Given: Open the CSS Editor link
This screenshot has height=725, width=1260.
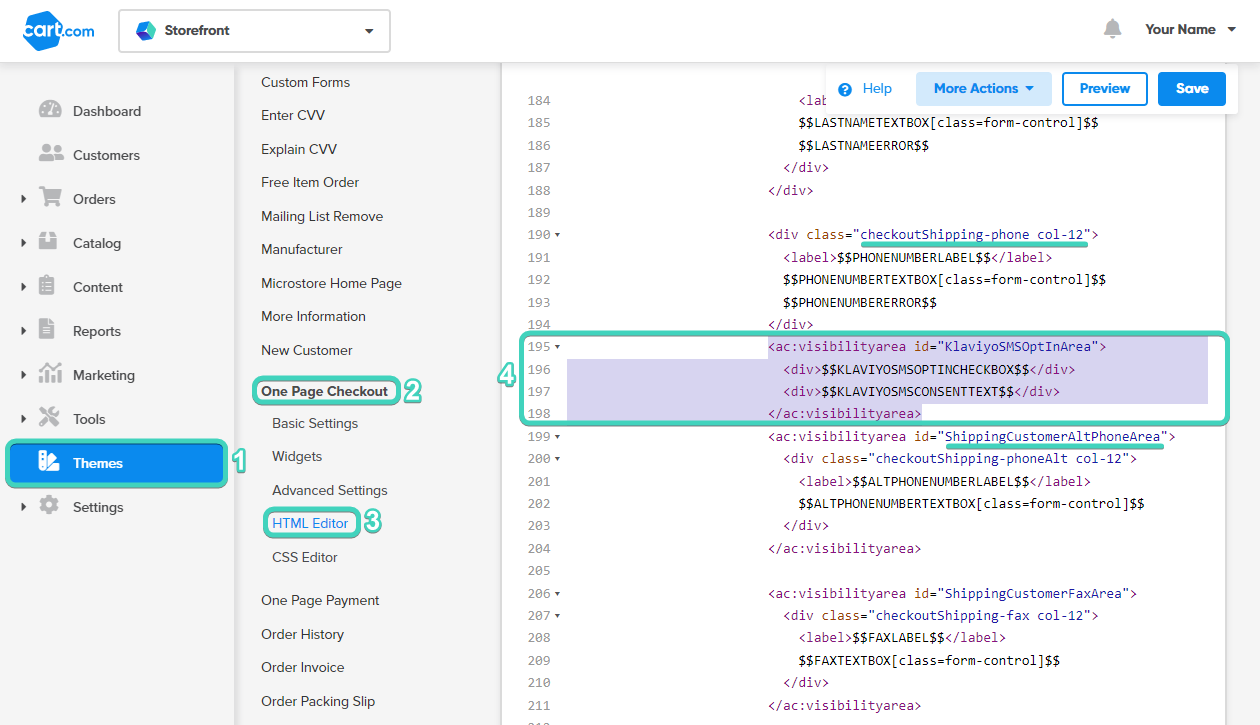Looking at the screenshot, I should [x=305, y=557].
